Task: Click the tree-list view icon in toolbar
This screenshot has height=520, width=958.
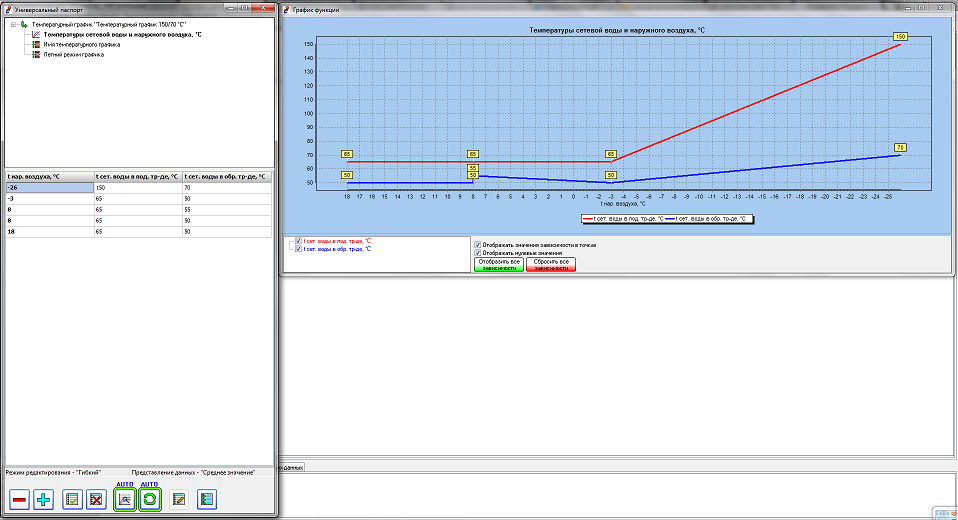Action: pos(207,500)
